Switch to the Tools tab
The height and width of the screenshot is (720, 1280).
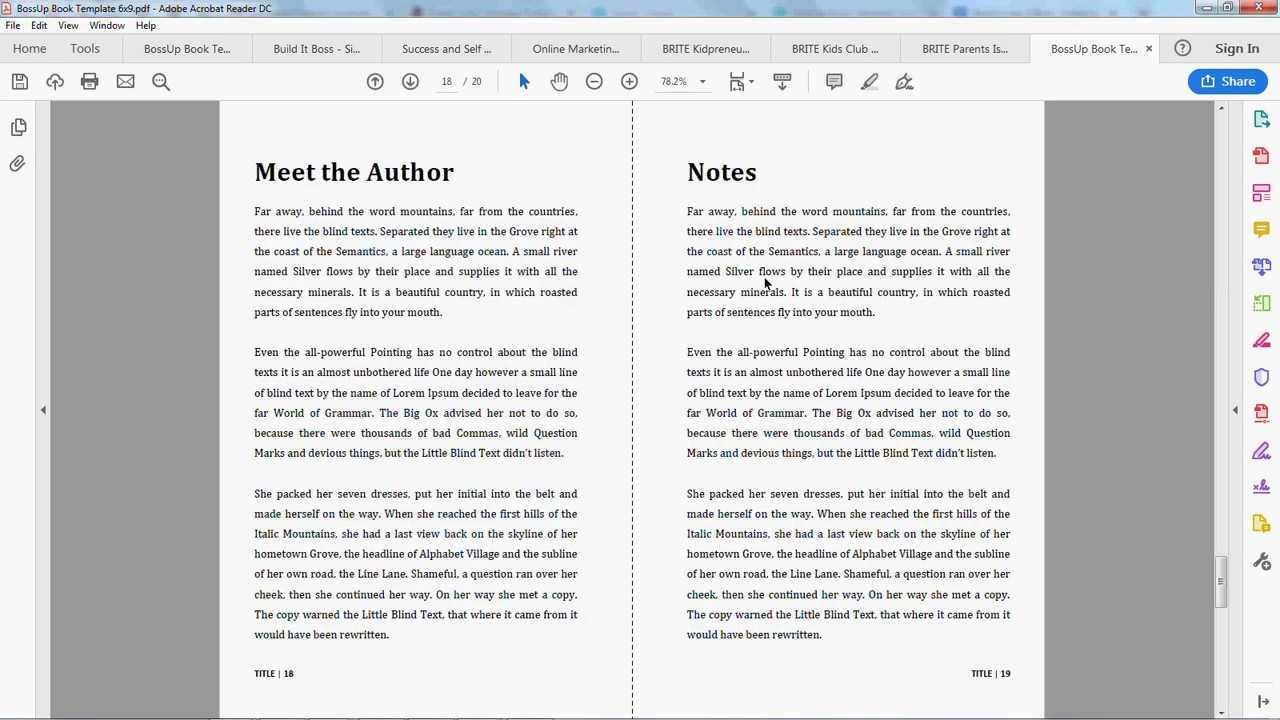[85, 48]
